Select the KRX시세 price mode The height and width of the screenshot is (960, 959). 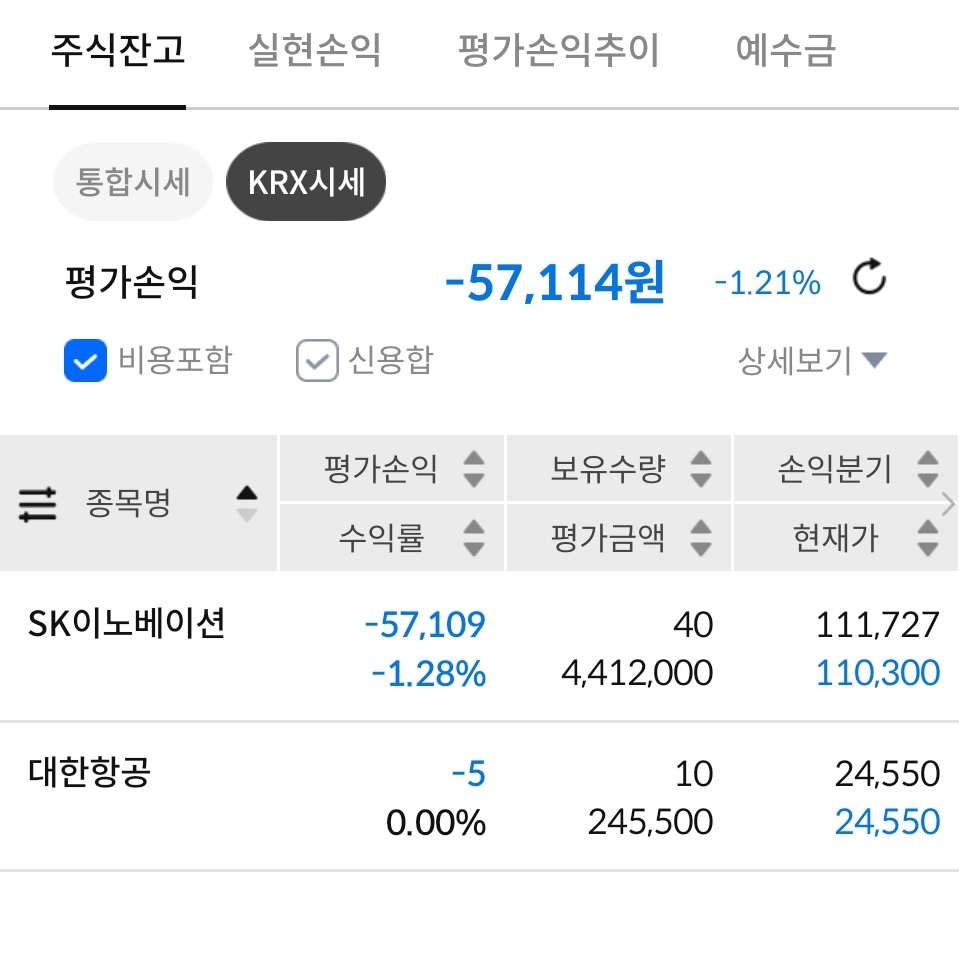pyautogui.click(x=306, y=183)
